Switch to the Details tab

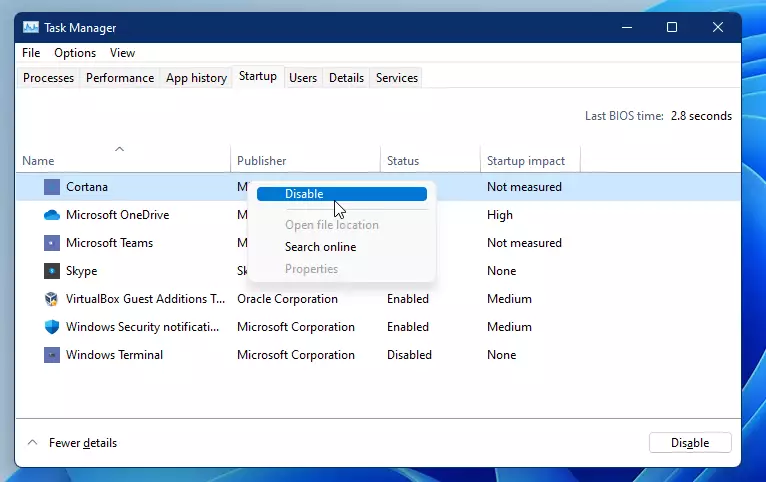[x=346, y=78]
